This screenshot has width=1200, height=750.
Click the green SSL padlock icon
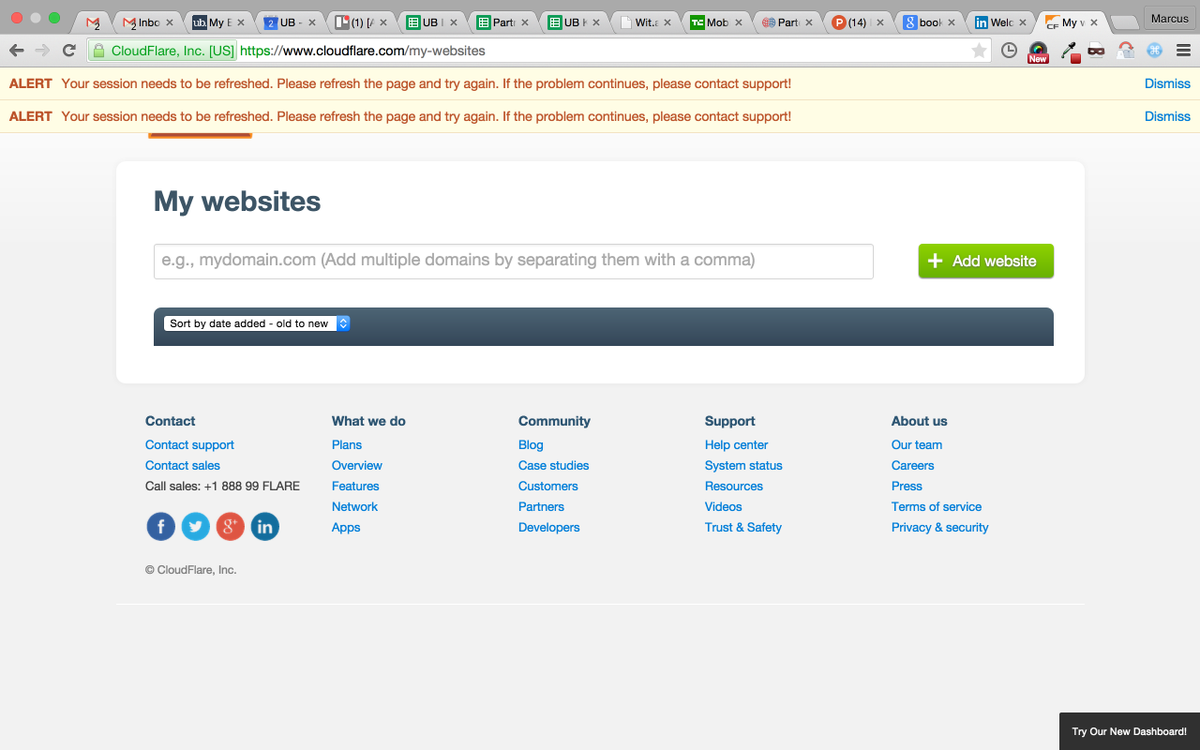click(99, 50)
